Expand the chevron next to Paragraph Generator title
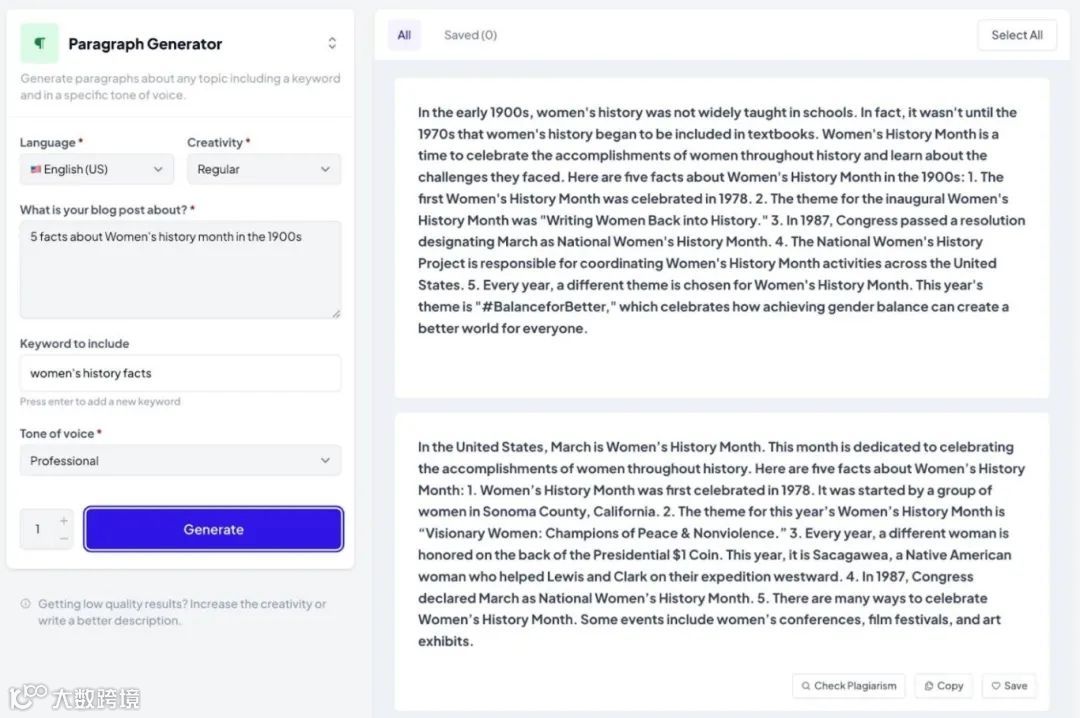This screenshot has height=718, width=1080. [x=334, y=43]
